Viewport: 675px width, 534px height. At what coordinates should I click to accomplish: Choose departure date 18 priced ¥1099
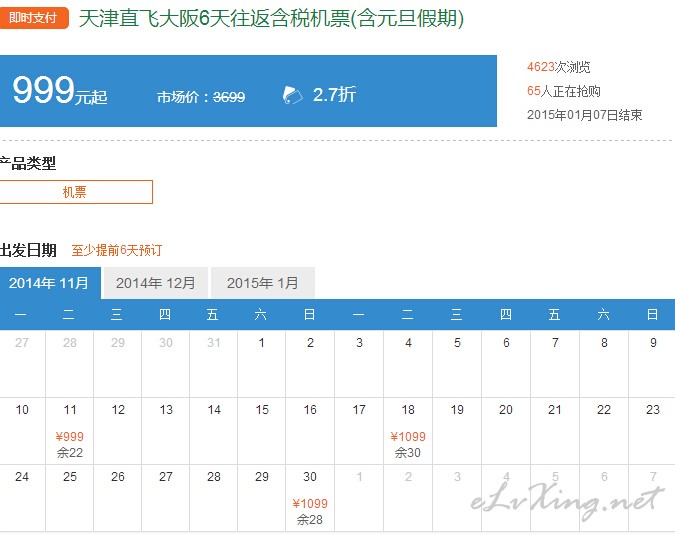tap(408, 431)
